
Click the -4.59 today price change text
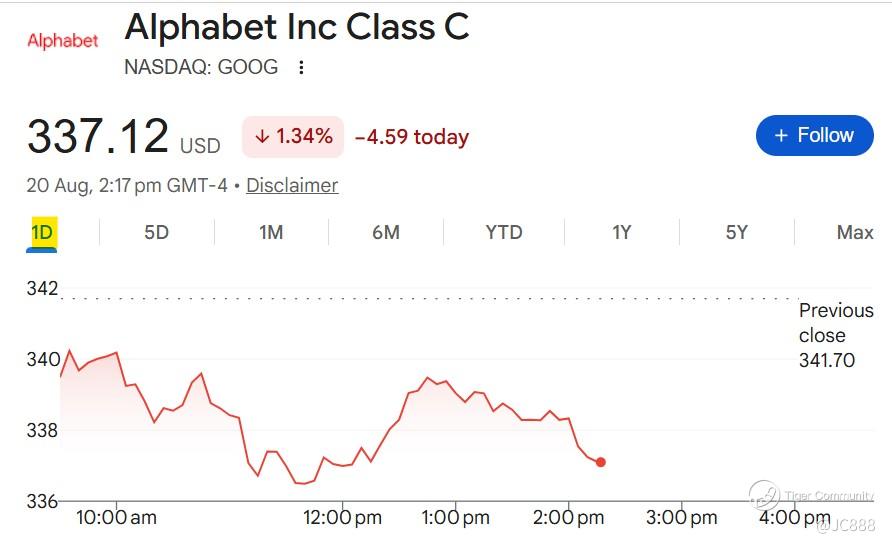[412, 137]
